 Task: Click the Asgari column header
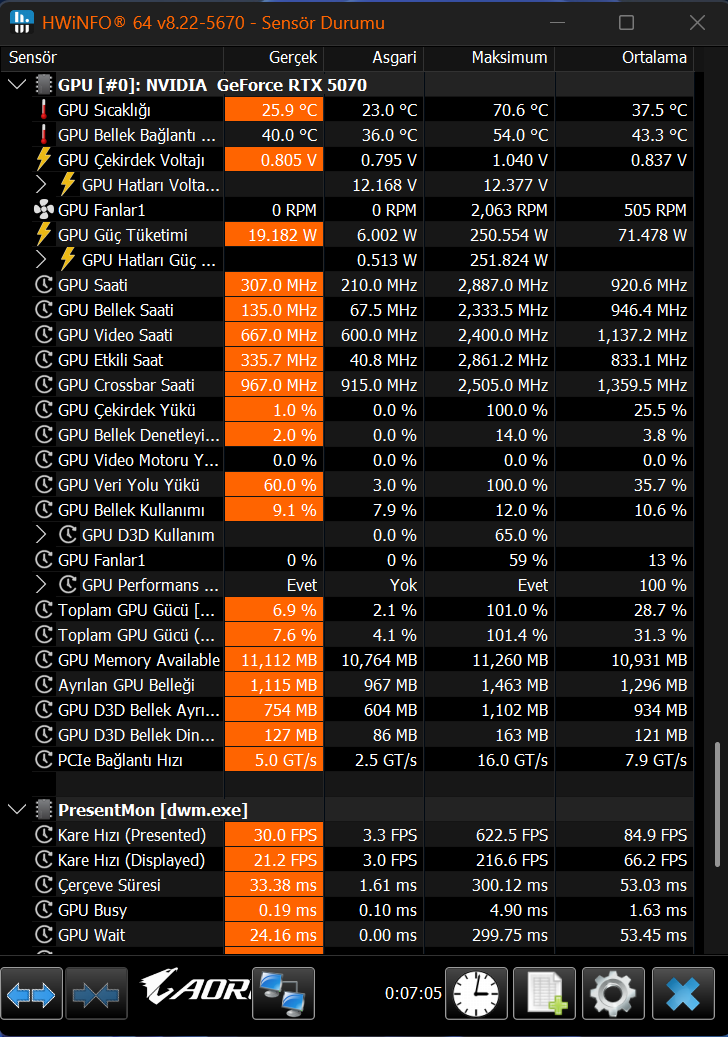pos(374,58)
